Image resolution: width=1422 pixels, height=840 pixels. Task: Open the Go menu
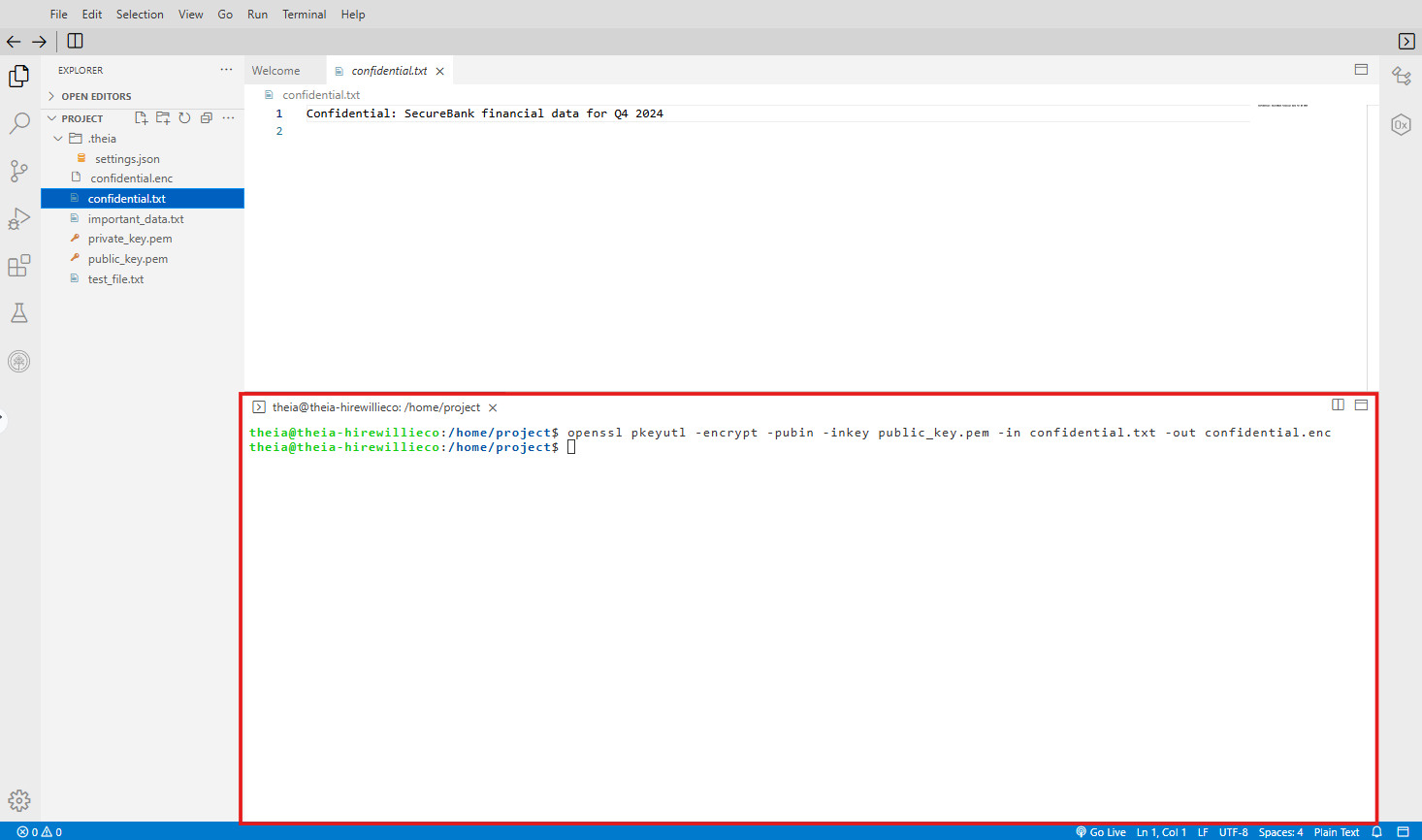pos(225,15)
